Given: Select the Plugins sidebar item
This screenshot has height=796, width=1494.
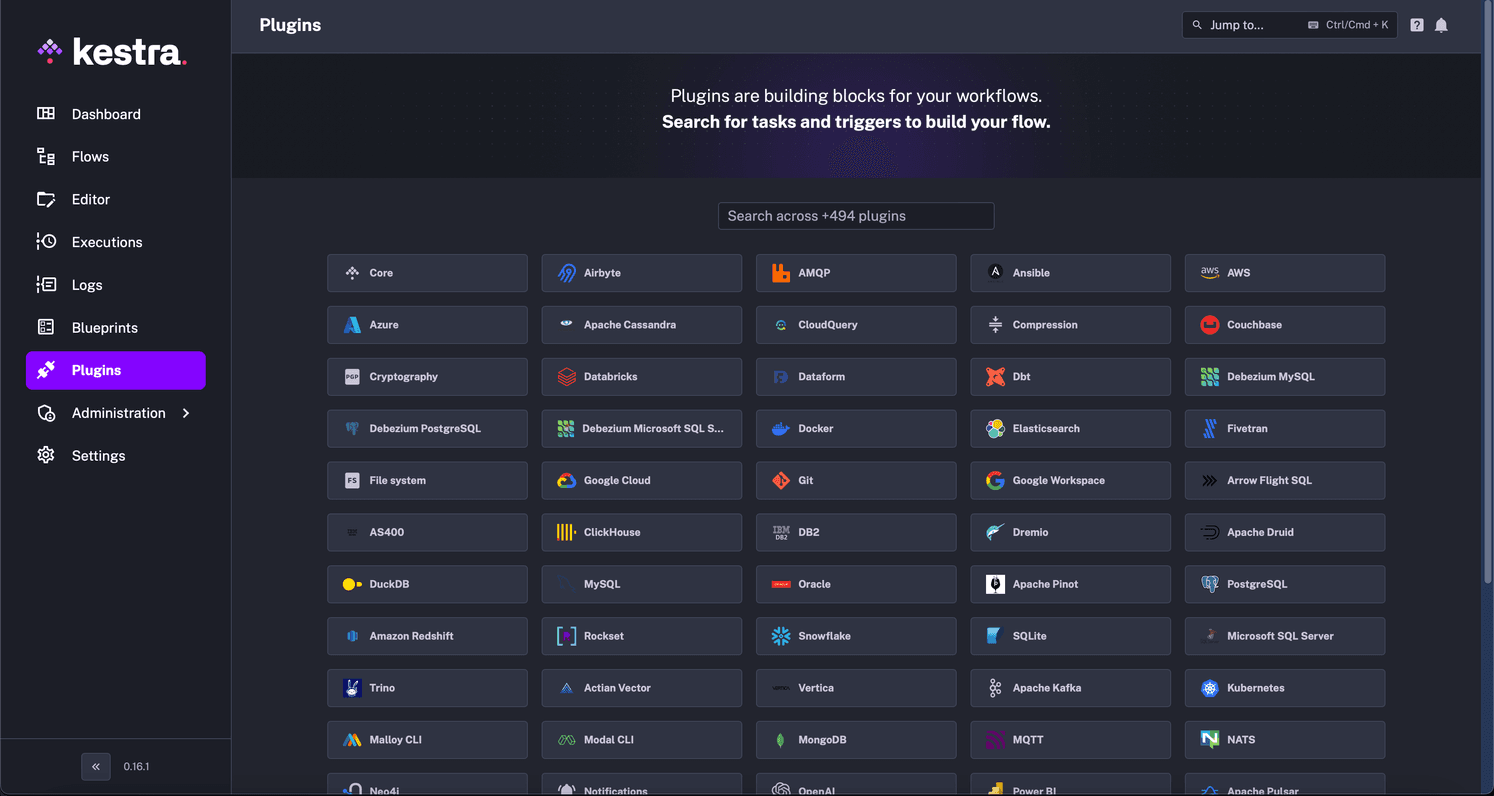Looking at the screenshot, I should click(x=116, y=370).
